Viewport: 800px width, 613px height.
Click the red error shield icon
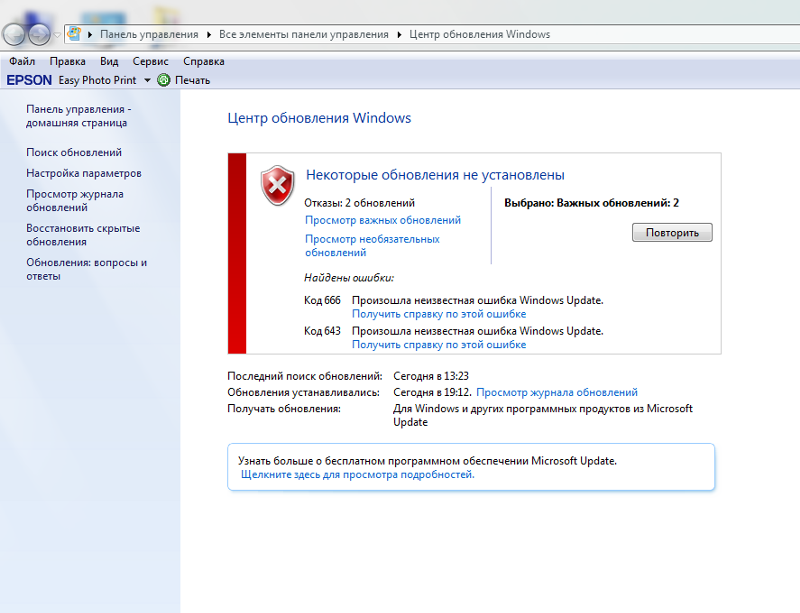pos(278,185)
